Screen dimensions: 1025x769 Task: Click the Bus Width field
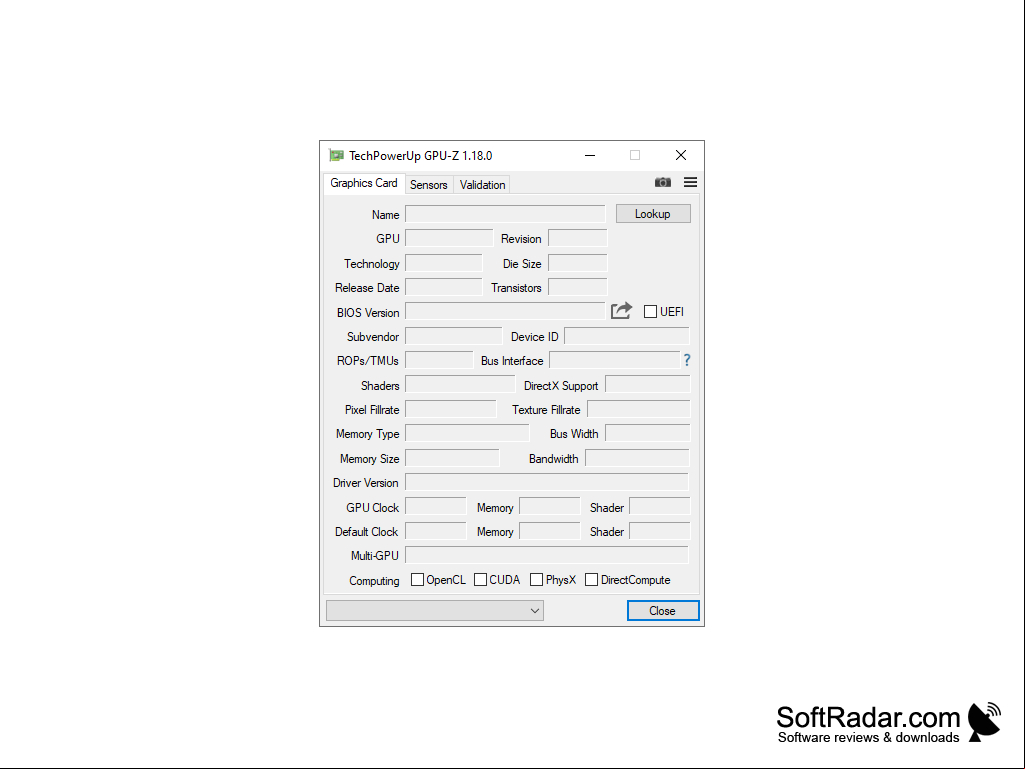(x=648, y=434)
